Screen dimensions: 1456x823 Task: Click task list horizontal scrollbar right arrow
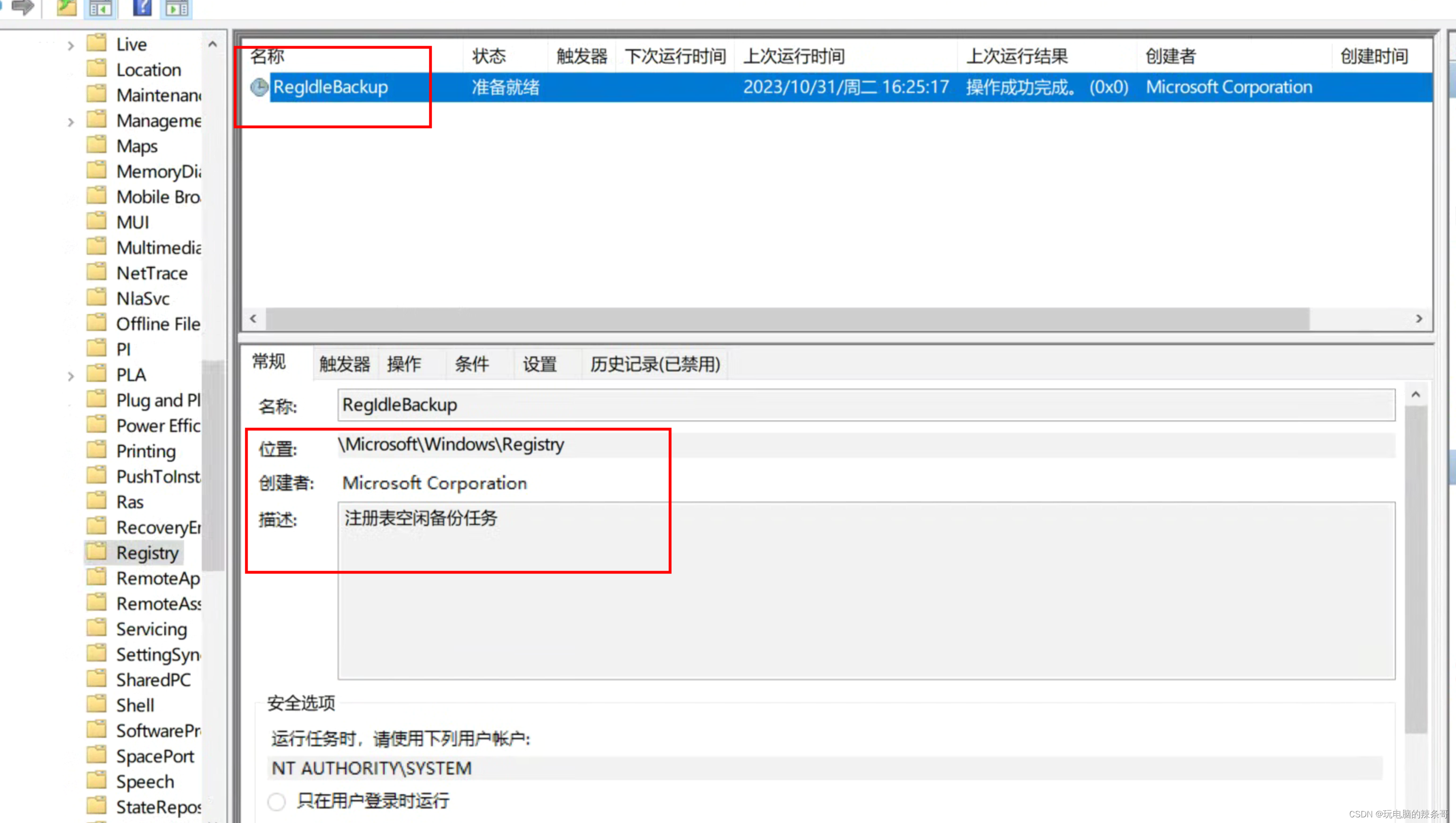[1419, 319]
